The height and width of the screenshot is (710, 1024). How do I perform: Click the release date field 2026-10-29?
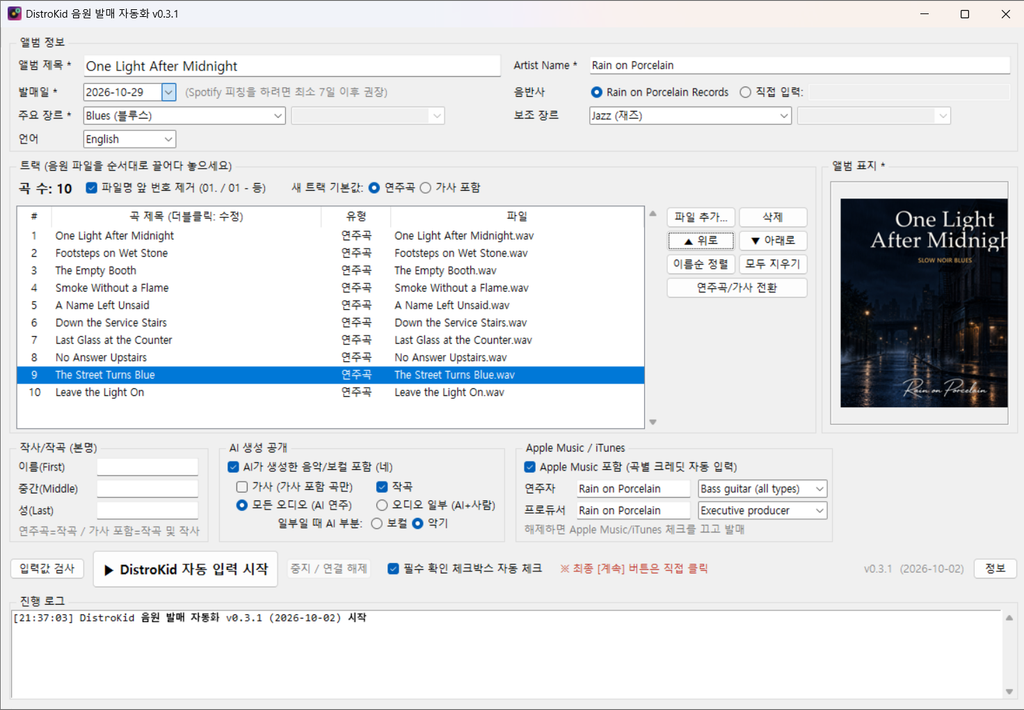click(123, 92)
